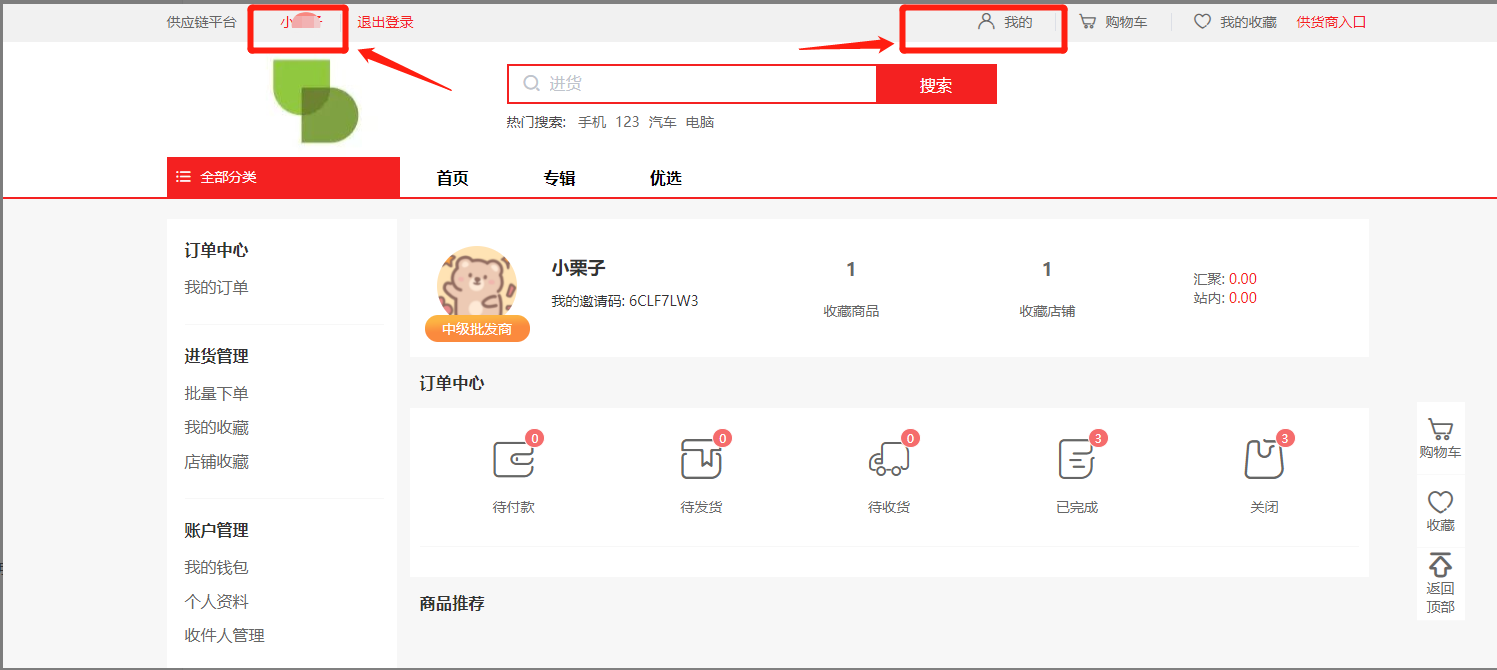Open the 我的 user menu in top bar

pyautogui.click(x=1005, y=22)
